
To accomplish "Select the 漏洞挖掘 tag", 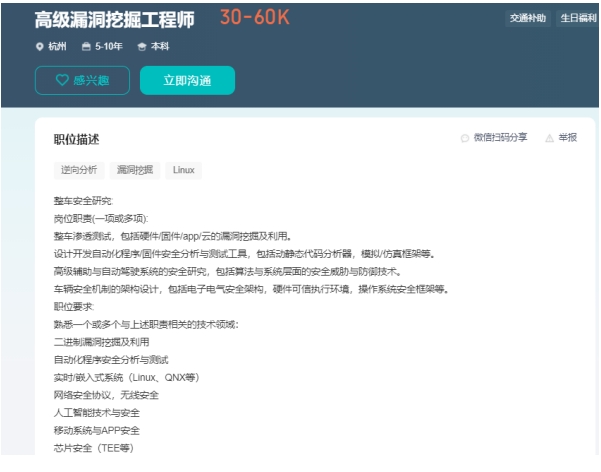I will click(x=135, y=170).
